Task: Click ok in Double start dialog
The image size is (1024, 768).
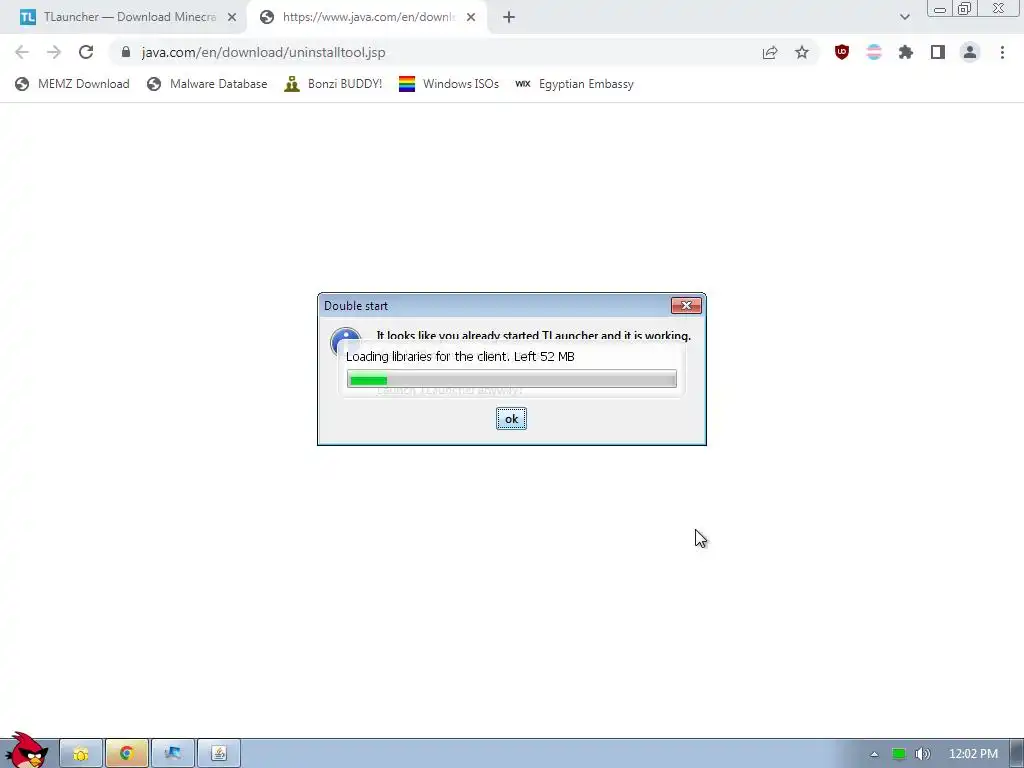Action: coord(511,419)
